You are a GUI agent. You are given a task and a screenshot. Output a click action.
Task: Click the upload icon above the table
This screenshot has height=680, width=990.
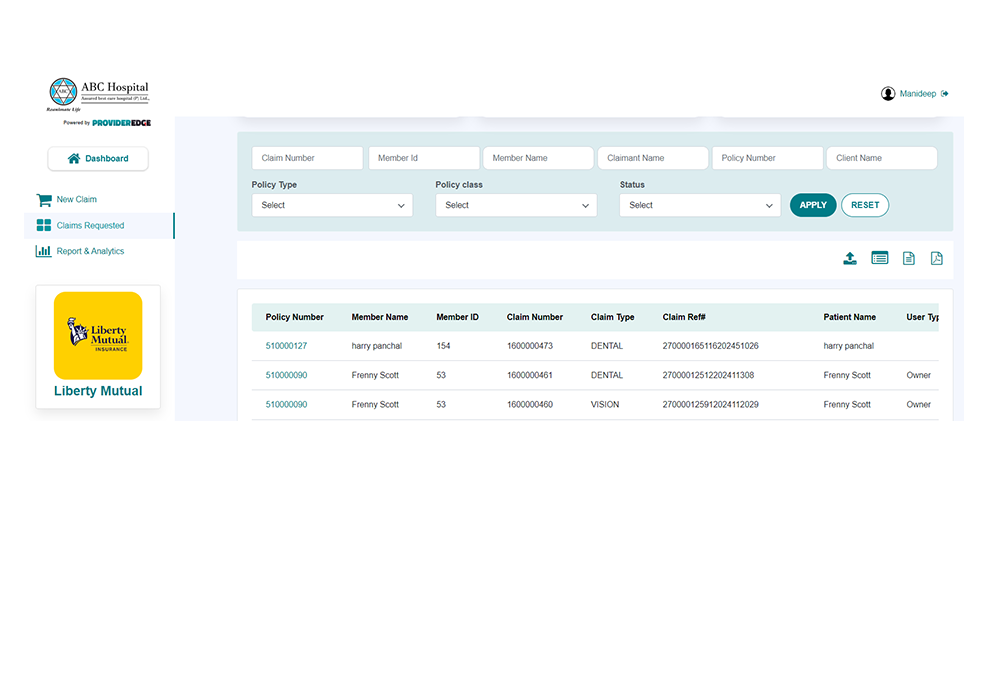pos(849,258)
